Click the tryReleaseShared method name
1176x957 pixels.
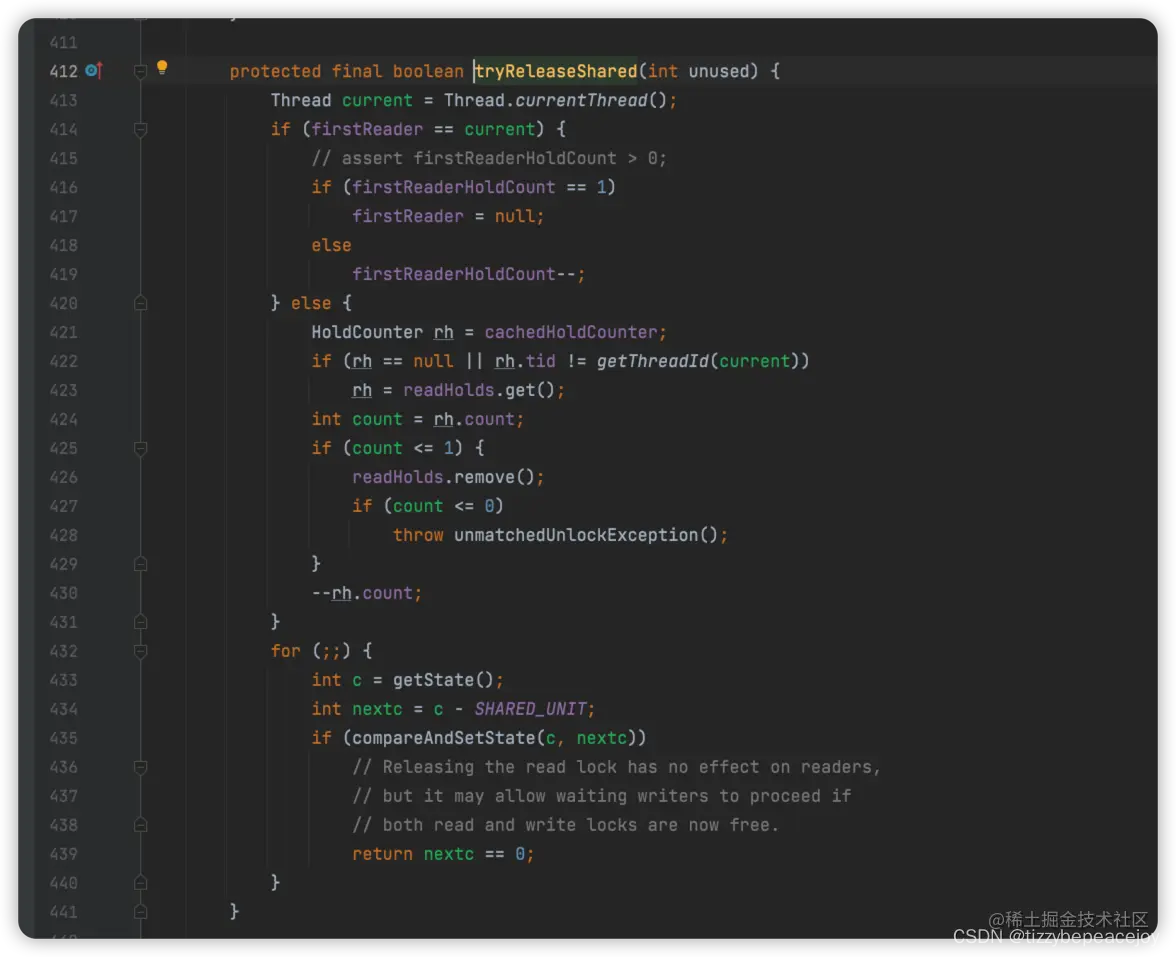[x=556, y=71]
